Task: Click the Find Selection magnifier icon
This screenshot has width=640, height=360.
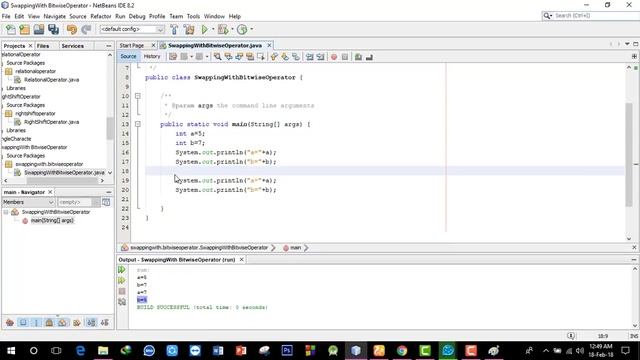Action: pos(218,57)
